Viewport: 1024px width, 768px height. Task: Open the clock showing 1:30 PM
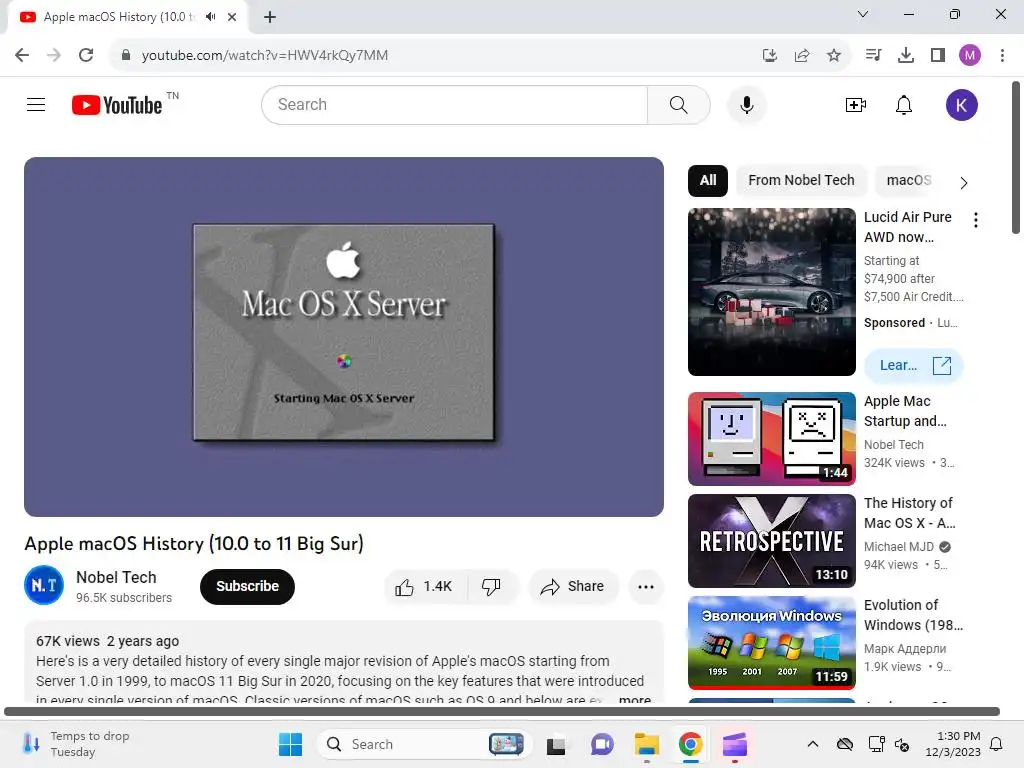point(953,744)
